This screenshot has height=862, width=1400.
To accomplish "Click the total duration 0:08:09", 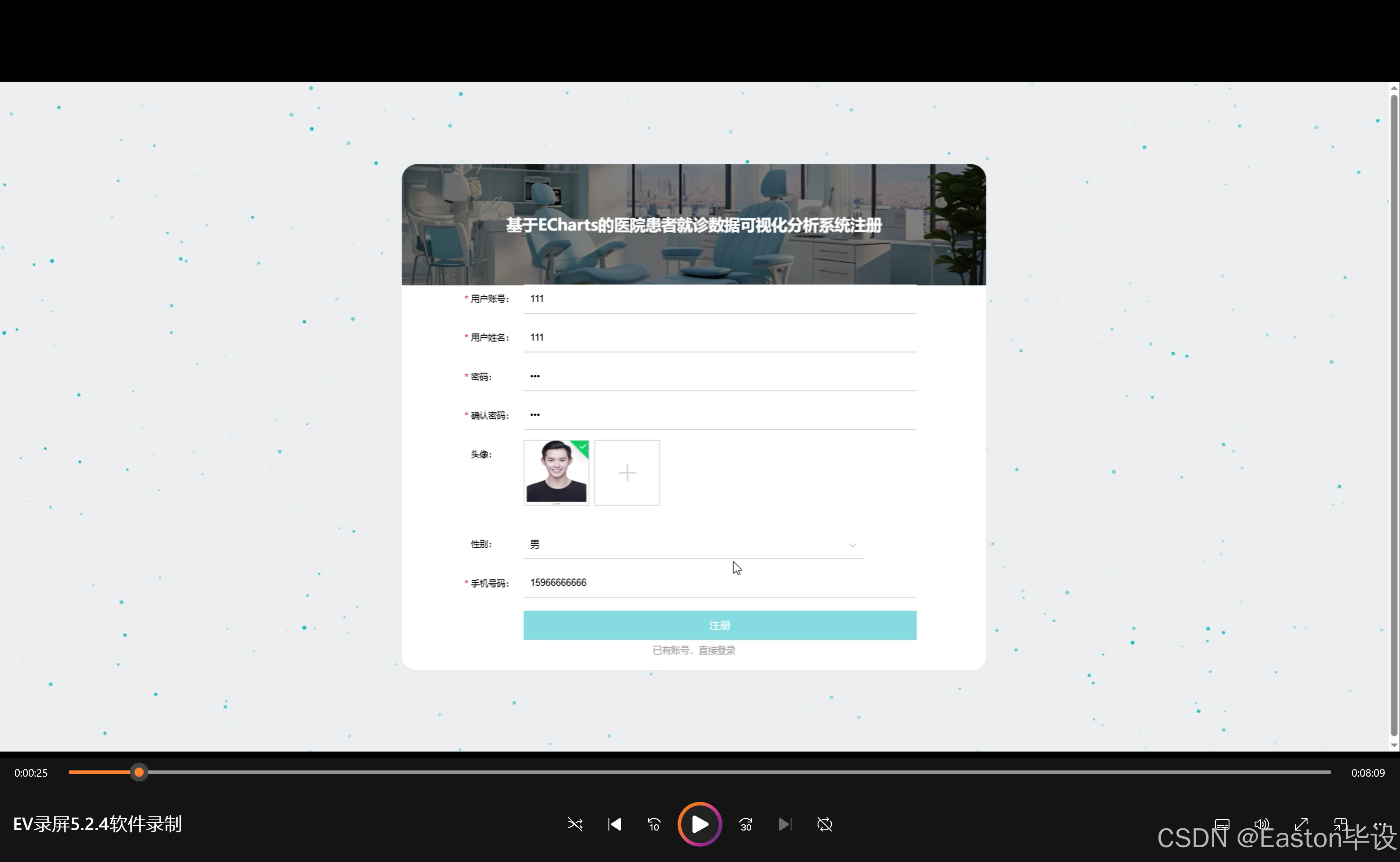I will click(1368, 773).
